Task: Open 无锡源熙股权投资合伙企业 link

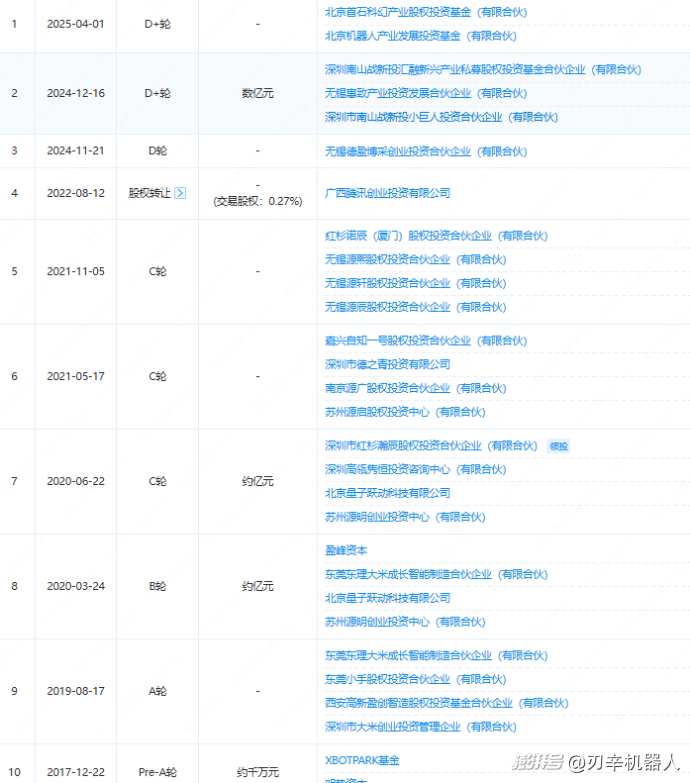Action: 415,260
